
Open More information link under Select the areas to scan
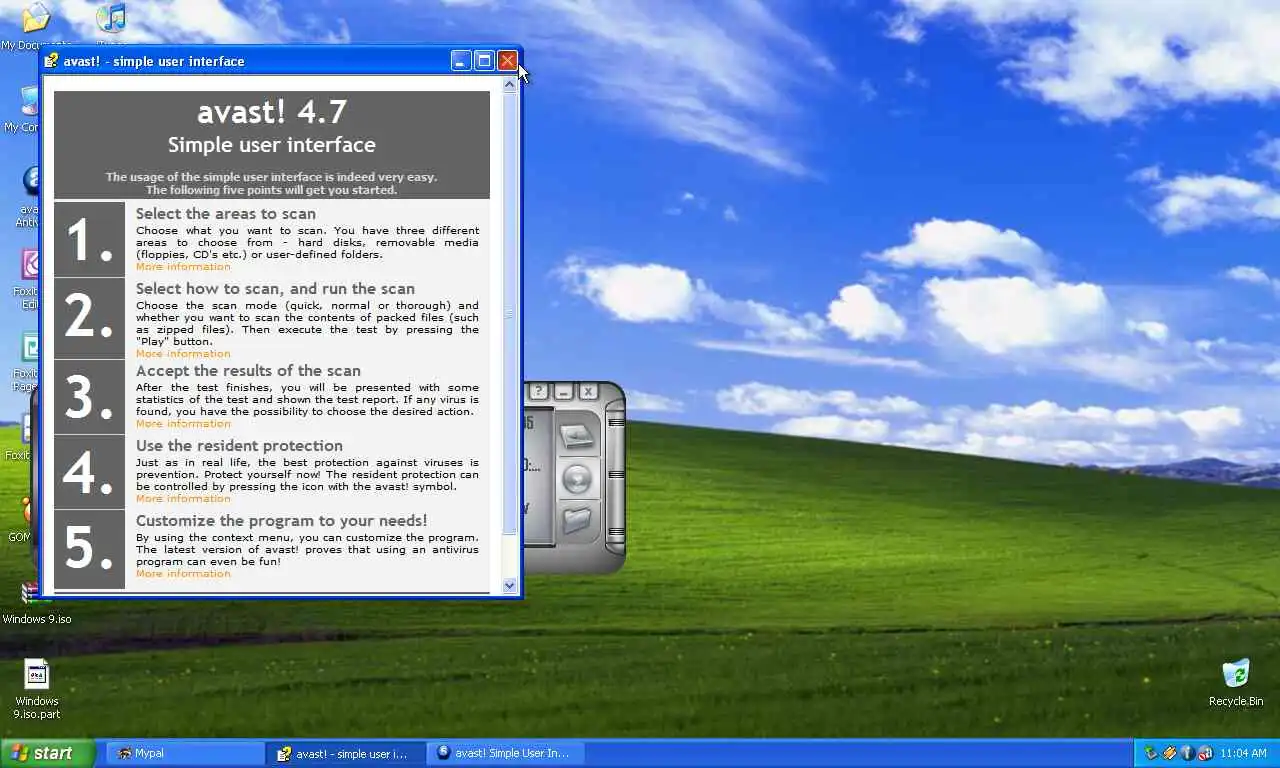coord(183,267)
